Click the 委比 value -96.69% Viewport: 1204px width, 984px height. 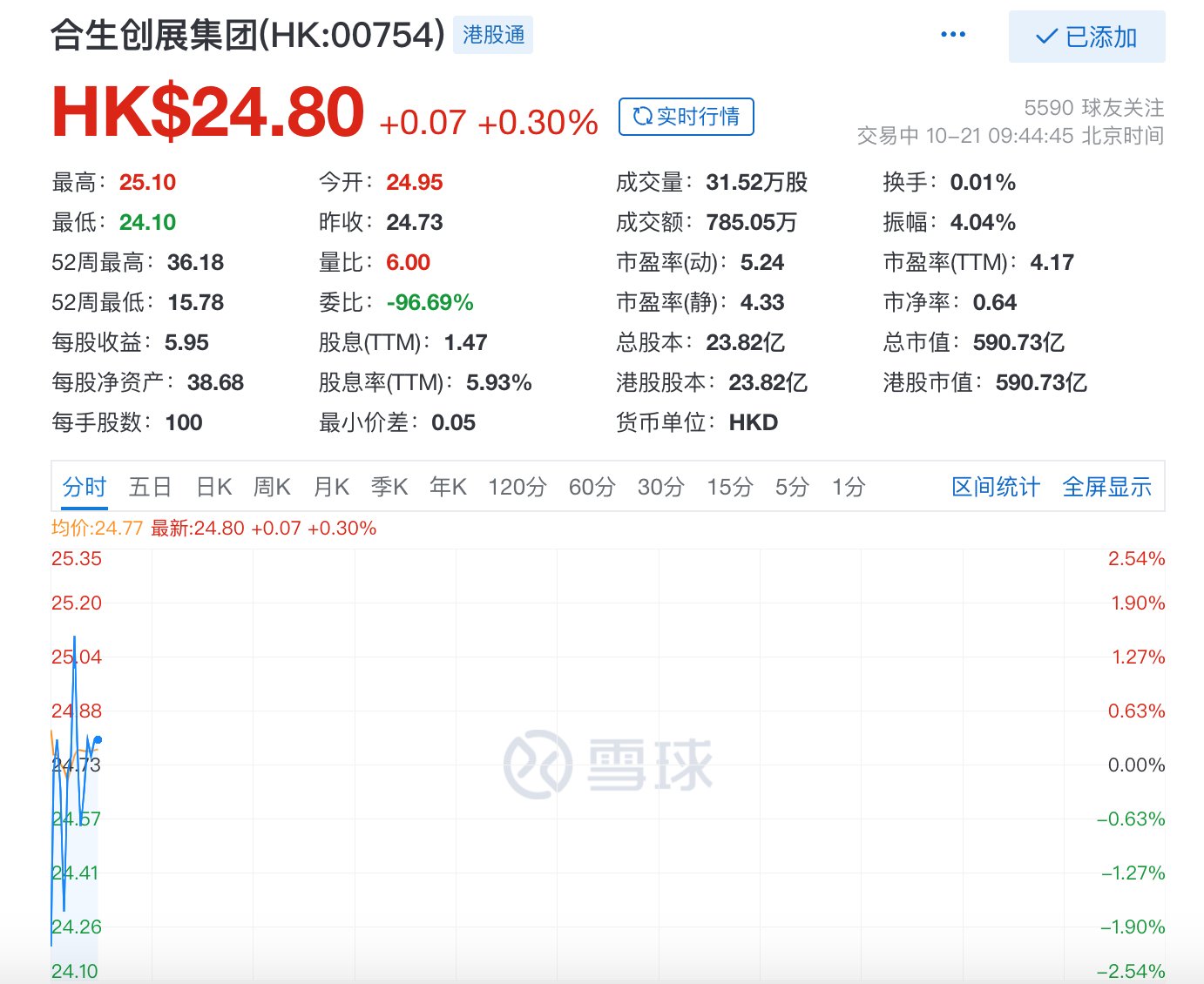pyautogui.click(x=430, y=302)
